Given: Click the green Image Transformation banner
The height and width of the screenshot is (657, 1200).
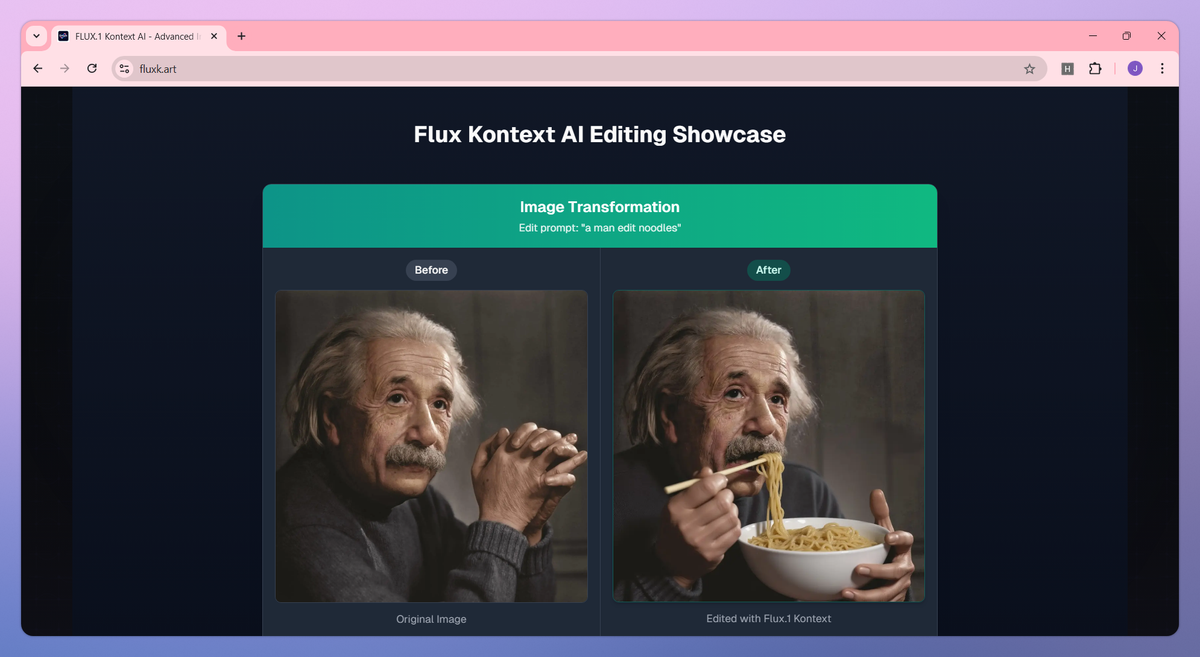Looking at the screenshot, I should pos(600,215).
